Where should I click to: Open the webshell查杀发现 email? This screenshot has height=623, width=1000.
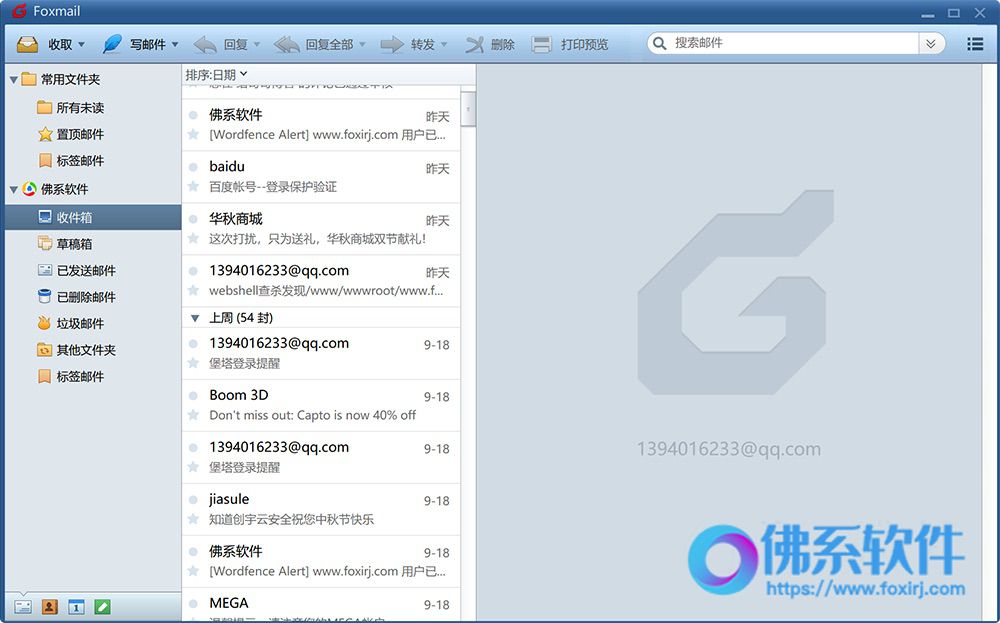pos(321,281)
